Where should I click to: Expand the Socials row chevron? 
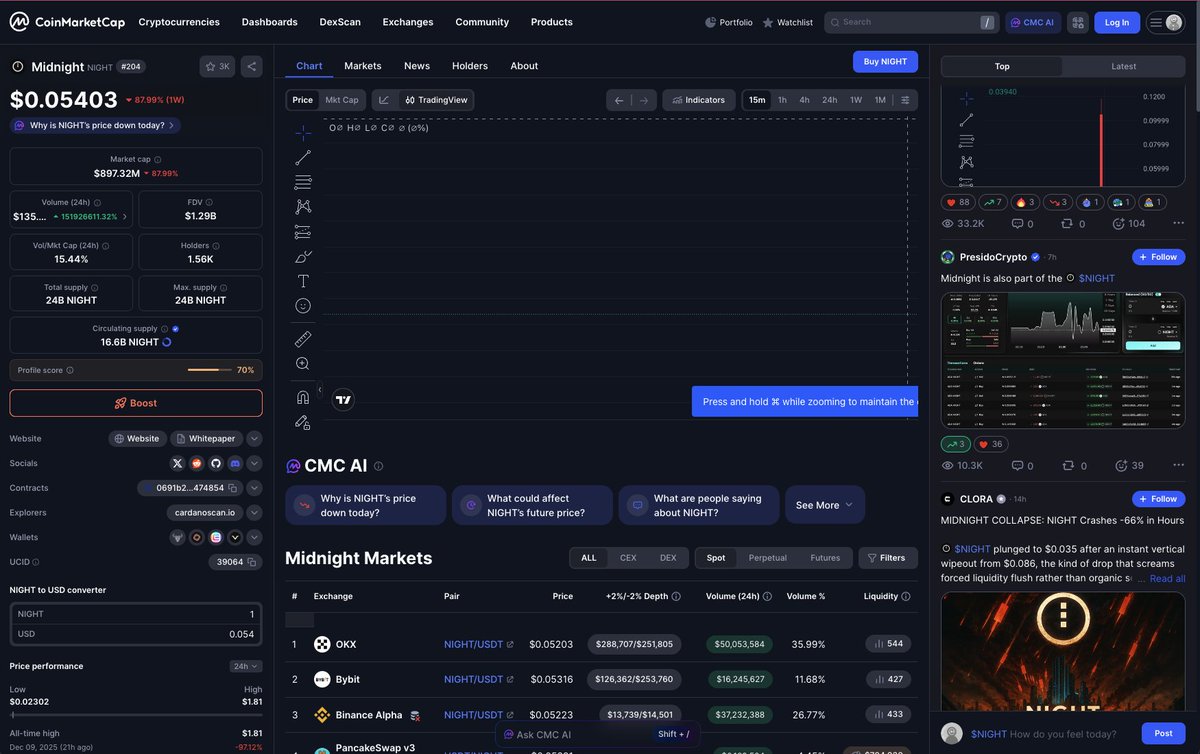pos(254,463)
